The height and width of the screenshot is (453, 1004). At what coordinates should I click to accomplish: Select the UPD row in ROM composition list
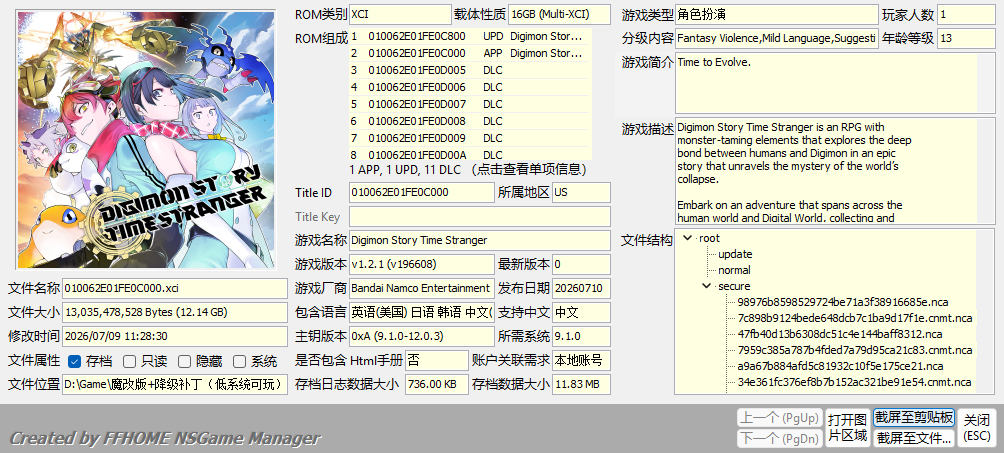click(469, 37)
